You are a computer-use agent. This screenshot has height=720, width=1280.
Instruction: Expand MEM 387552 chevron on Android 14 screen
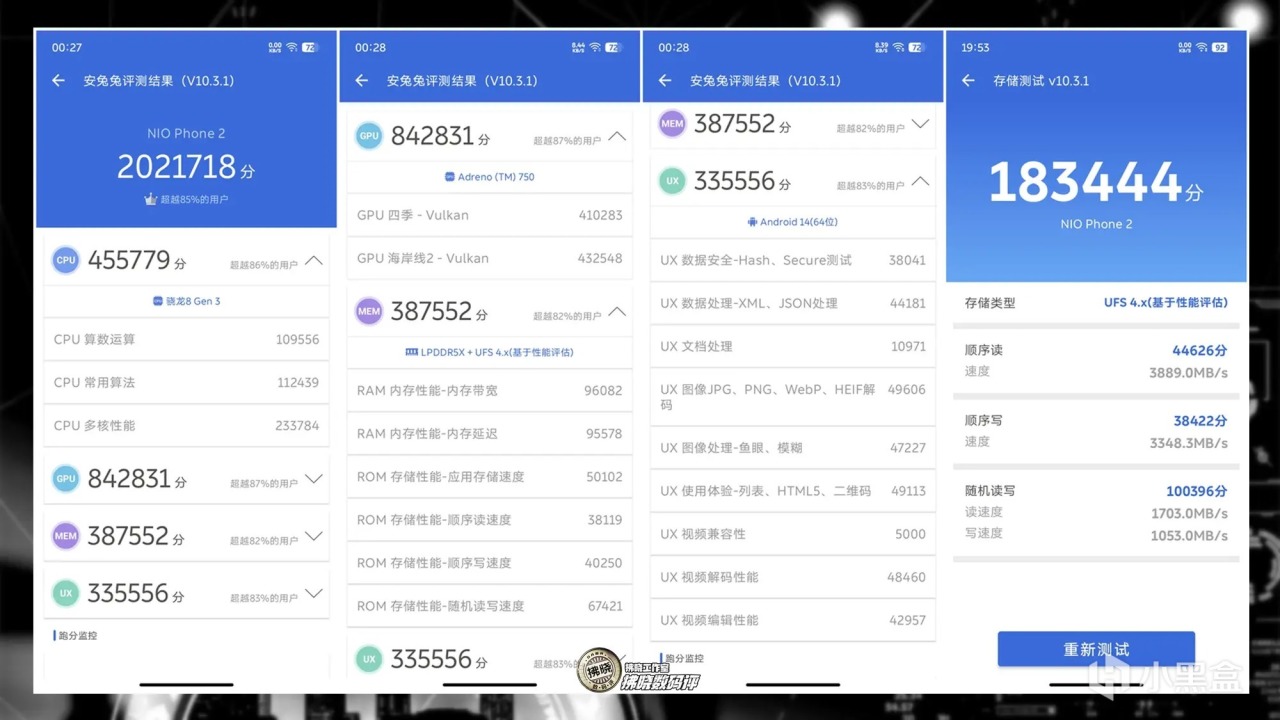(921, 124)
